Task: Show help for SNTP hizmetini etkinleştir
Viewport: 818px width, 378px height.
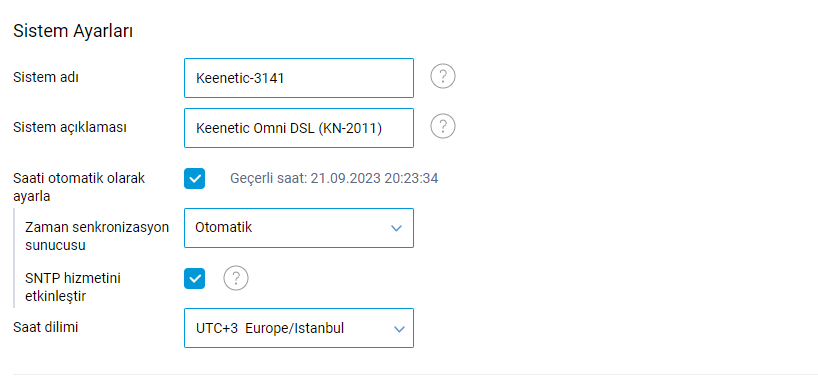Action: coord(236,278)
